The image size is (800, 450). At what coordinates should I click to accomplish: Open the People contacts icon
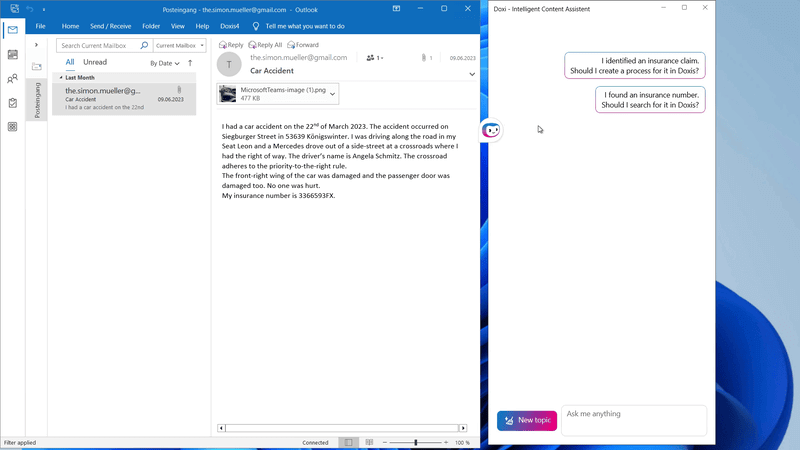(12, 79)
